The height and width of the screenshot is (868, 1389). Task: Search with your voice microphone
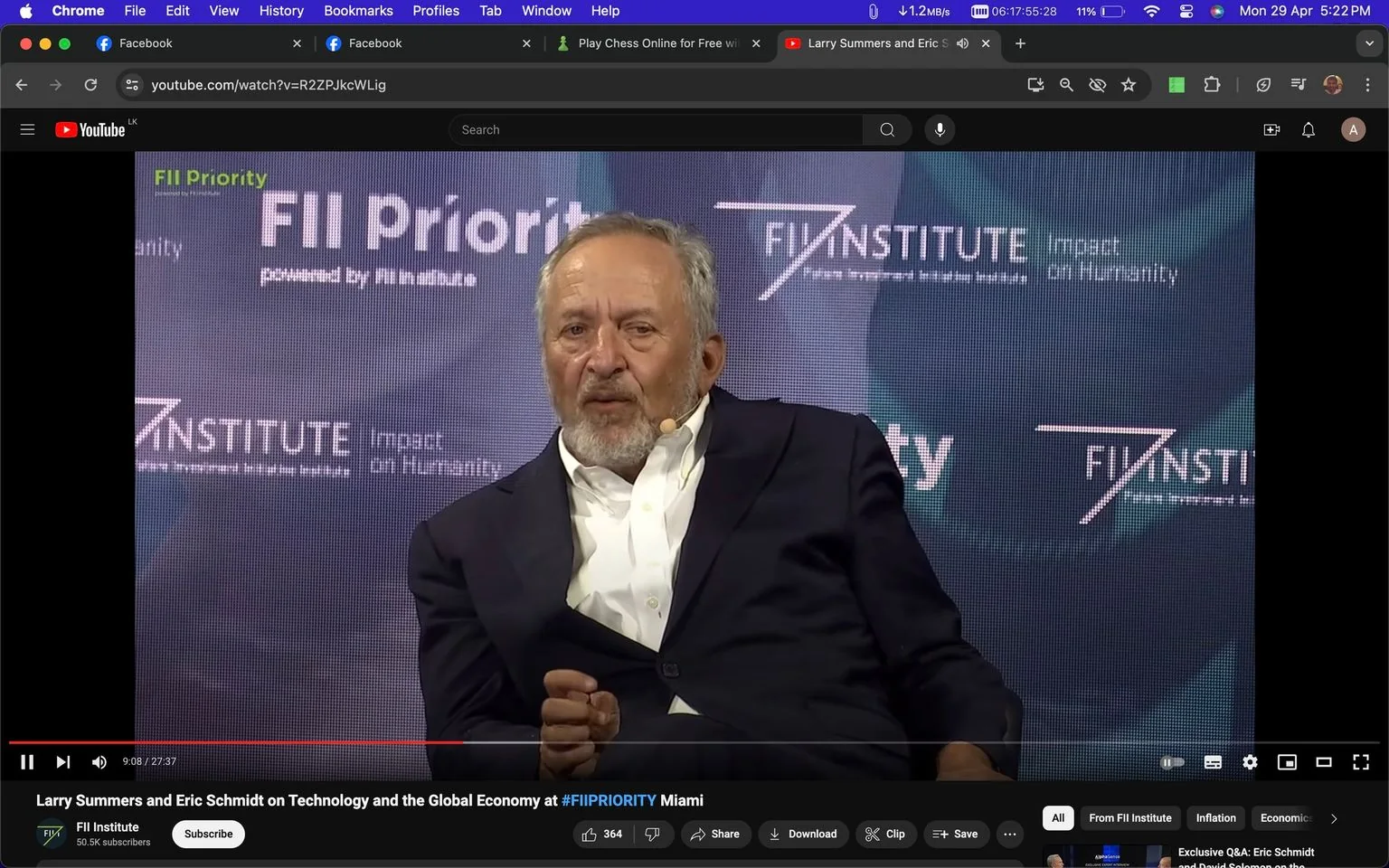tap(940, 129)
